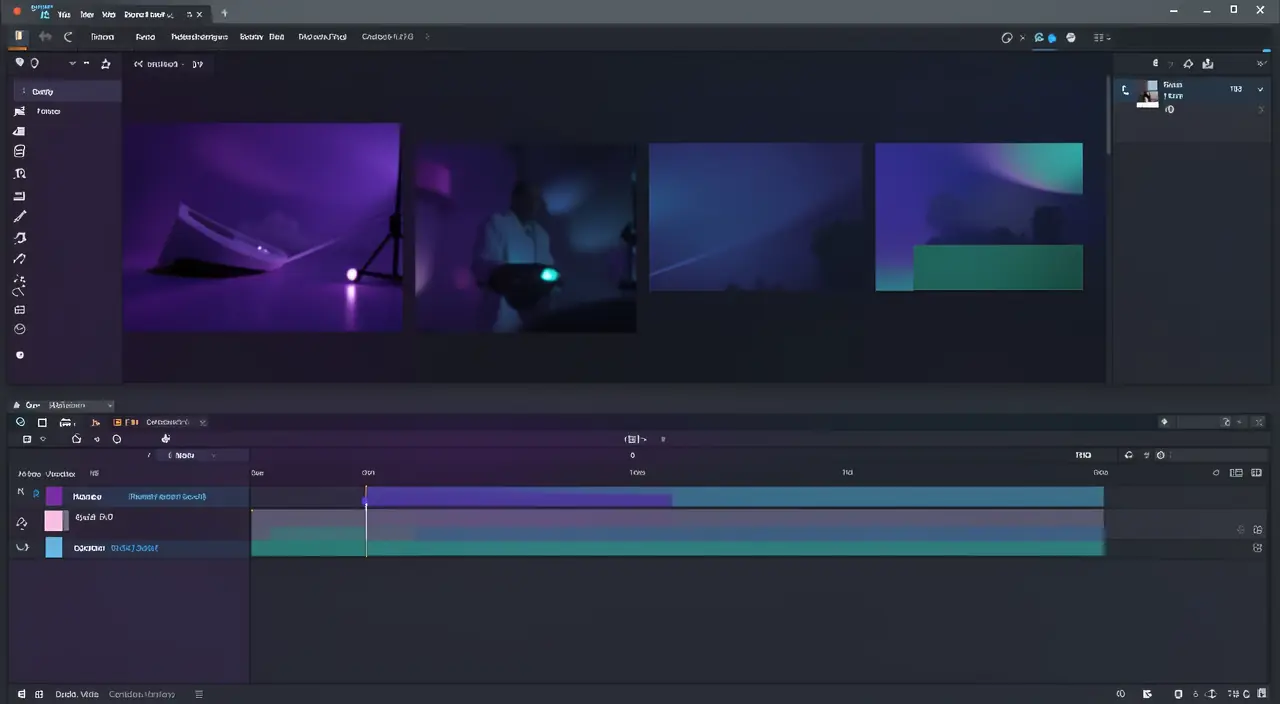This screenshot has width=1280, height=704.
Task: Open the second top menu item
Action: coord(145,37)
